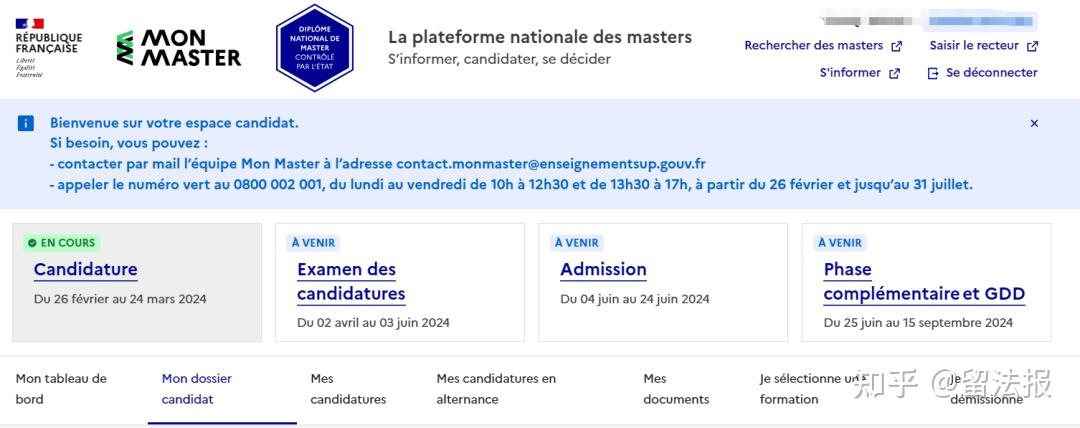The height and width of the screenshot is (428, 1080).
Task: Click the blue info icon in banner
Action: pyautogui.click(x=26, y=123)
